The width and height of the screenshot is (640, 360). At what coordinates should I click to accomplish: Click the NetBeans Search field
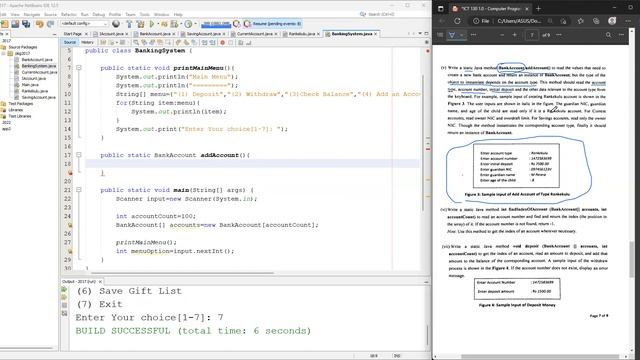(x=381, y=14)
